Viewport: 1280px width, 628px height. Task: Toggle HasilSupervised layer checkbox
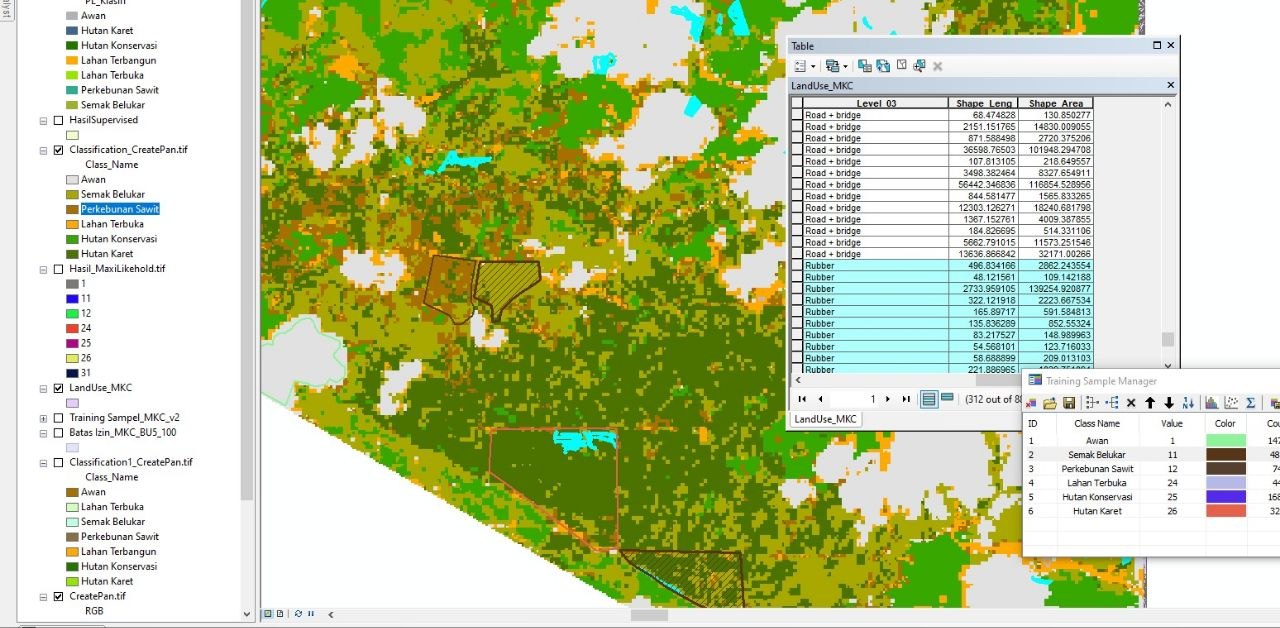tap(58, 120)
